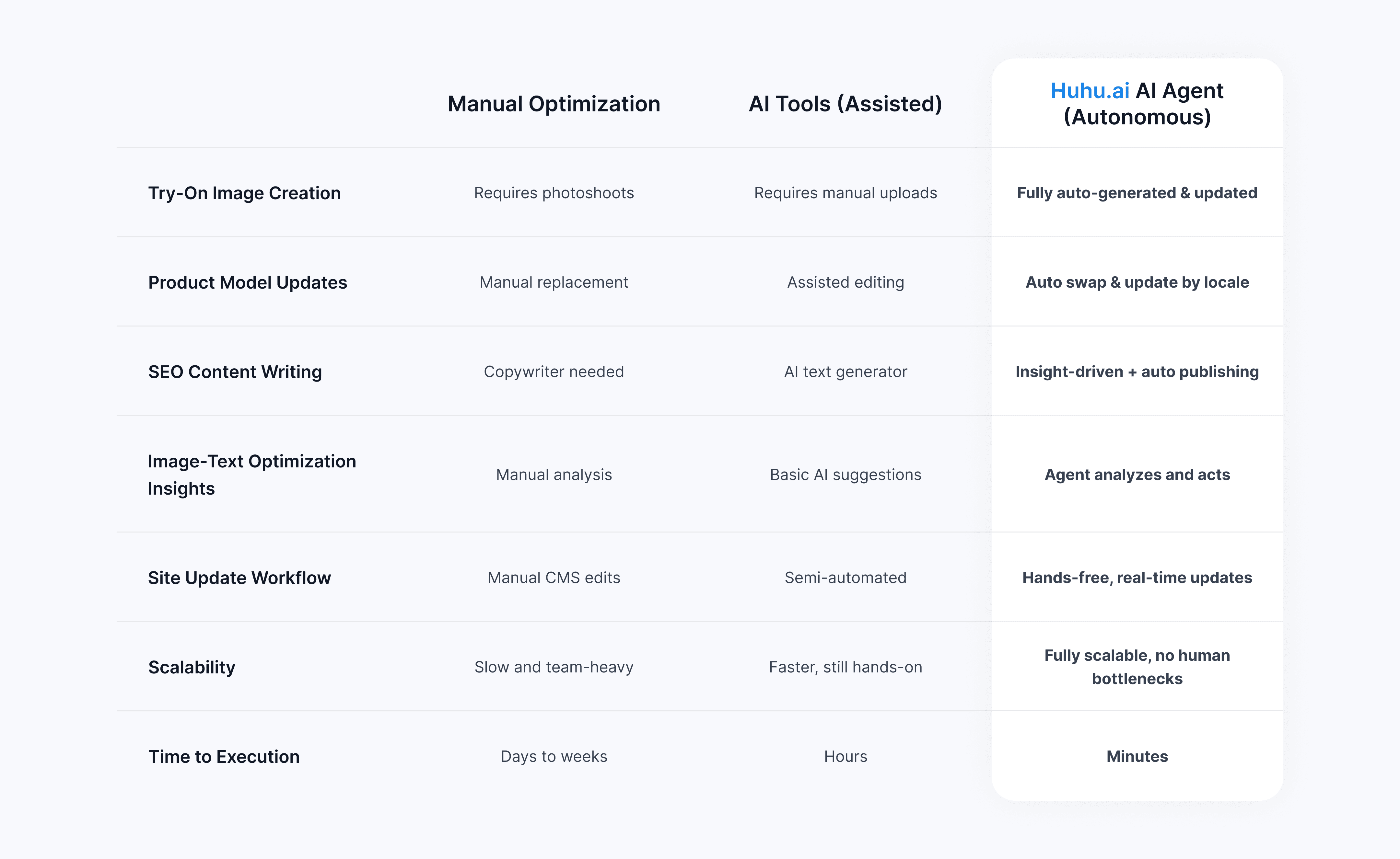Click the Manual replacement cell
The height and width of the screenshot is (859, 1400).
click(554, 282)
